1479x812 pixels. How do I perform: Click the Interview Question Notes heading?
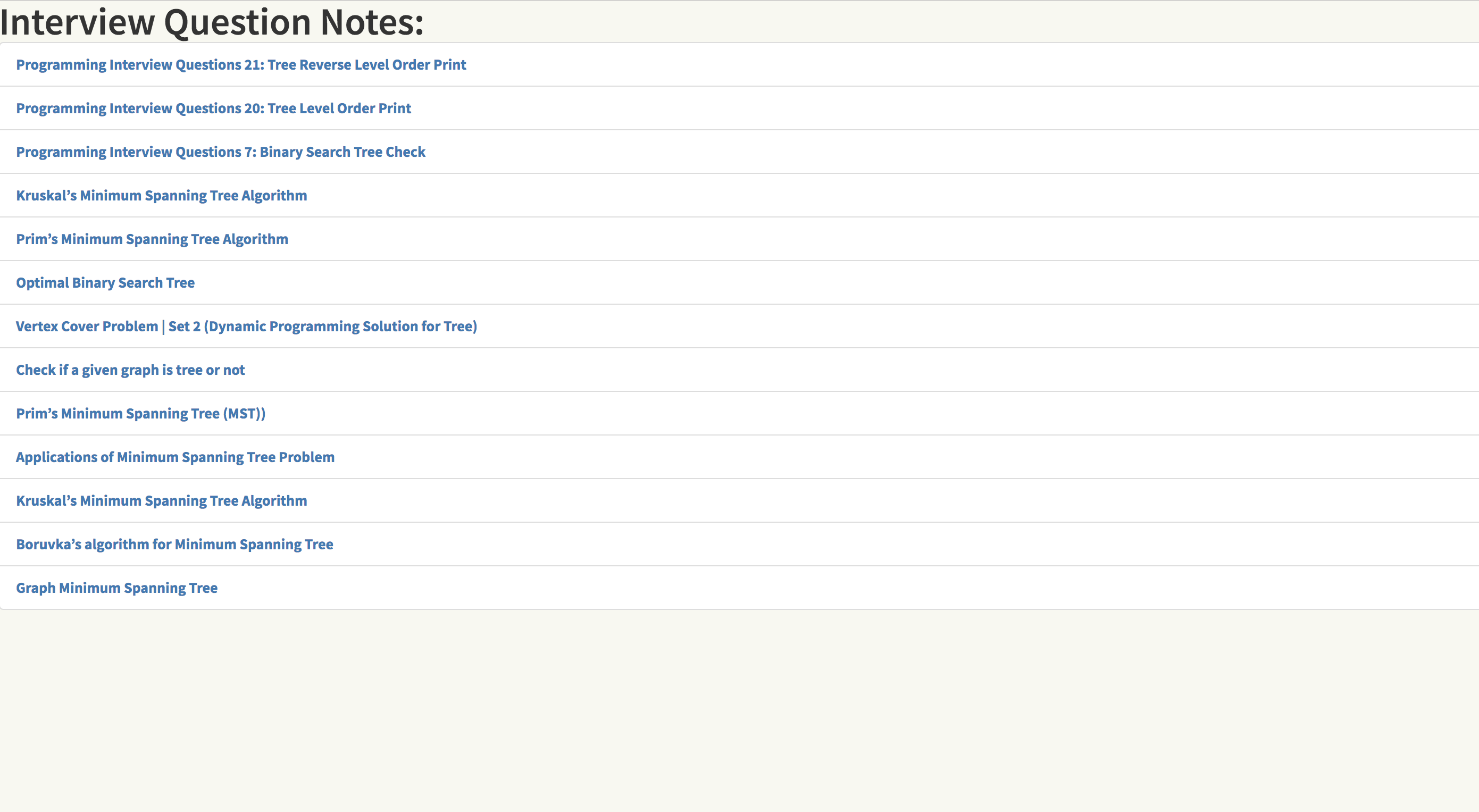tap(212, 22)
